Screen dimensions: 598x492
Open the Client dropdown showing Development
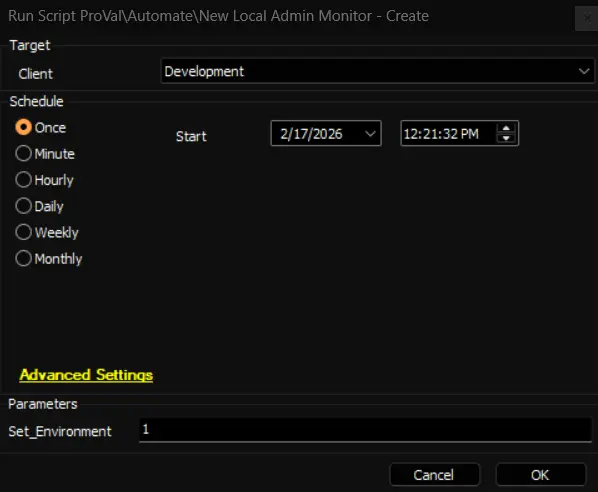(x=378, y=71)
